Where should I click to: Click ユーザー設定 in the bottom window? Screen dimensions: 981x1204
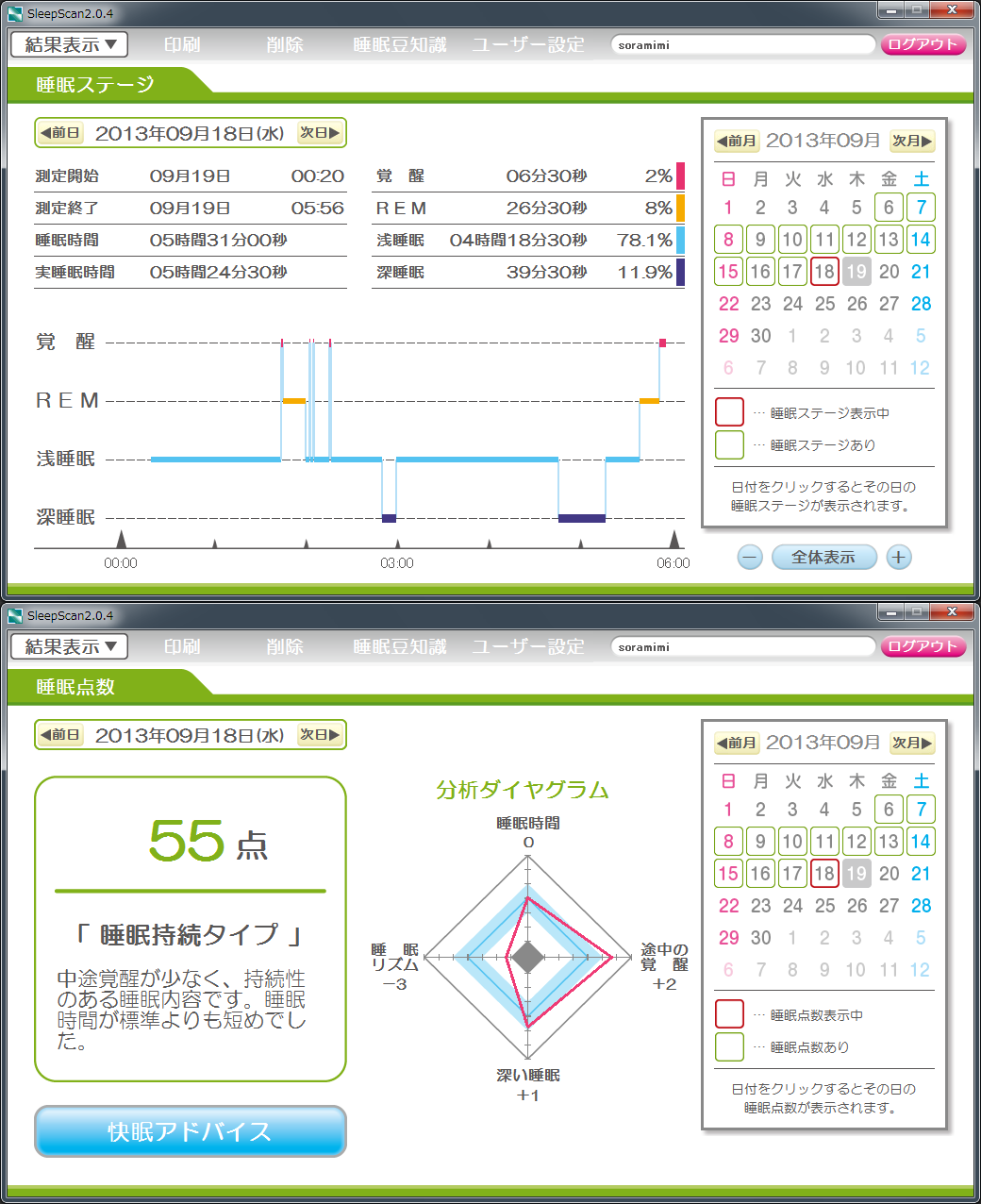527,646
